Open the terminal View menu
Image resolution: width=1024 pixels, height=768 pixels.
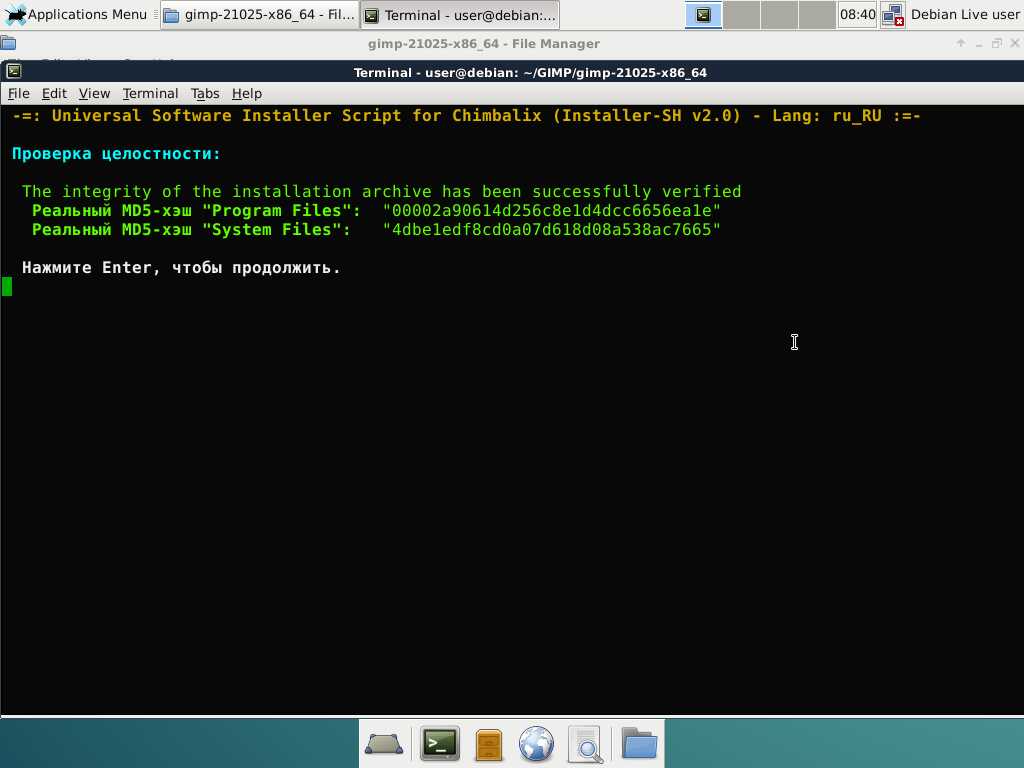point(94,93)
